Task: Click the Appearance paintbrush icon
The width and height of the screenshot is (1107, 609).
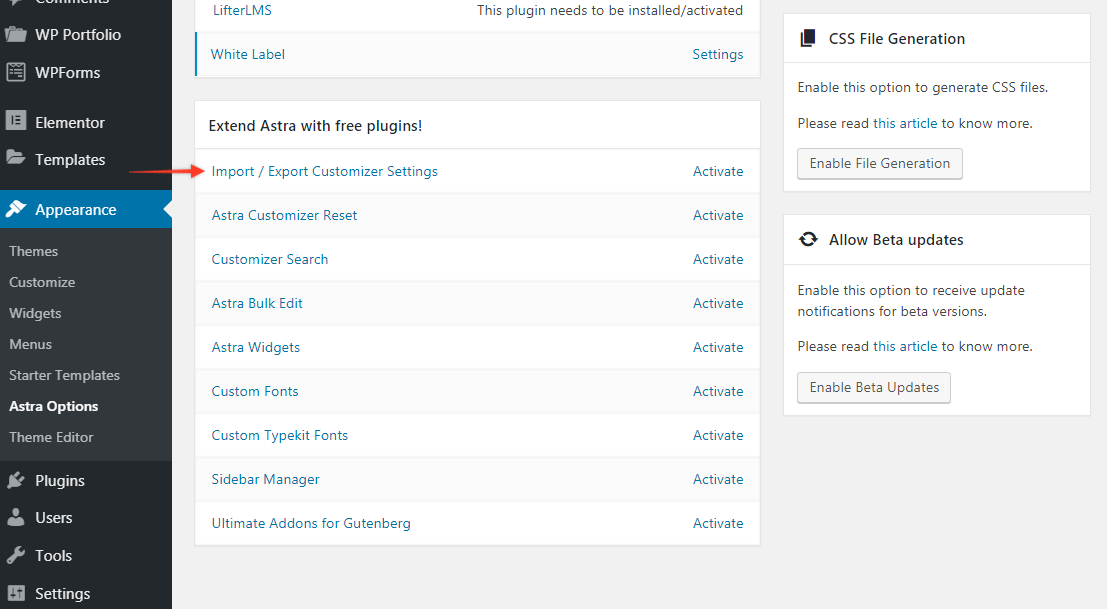Action: coord(16,209)
